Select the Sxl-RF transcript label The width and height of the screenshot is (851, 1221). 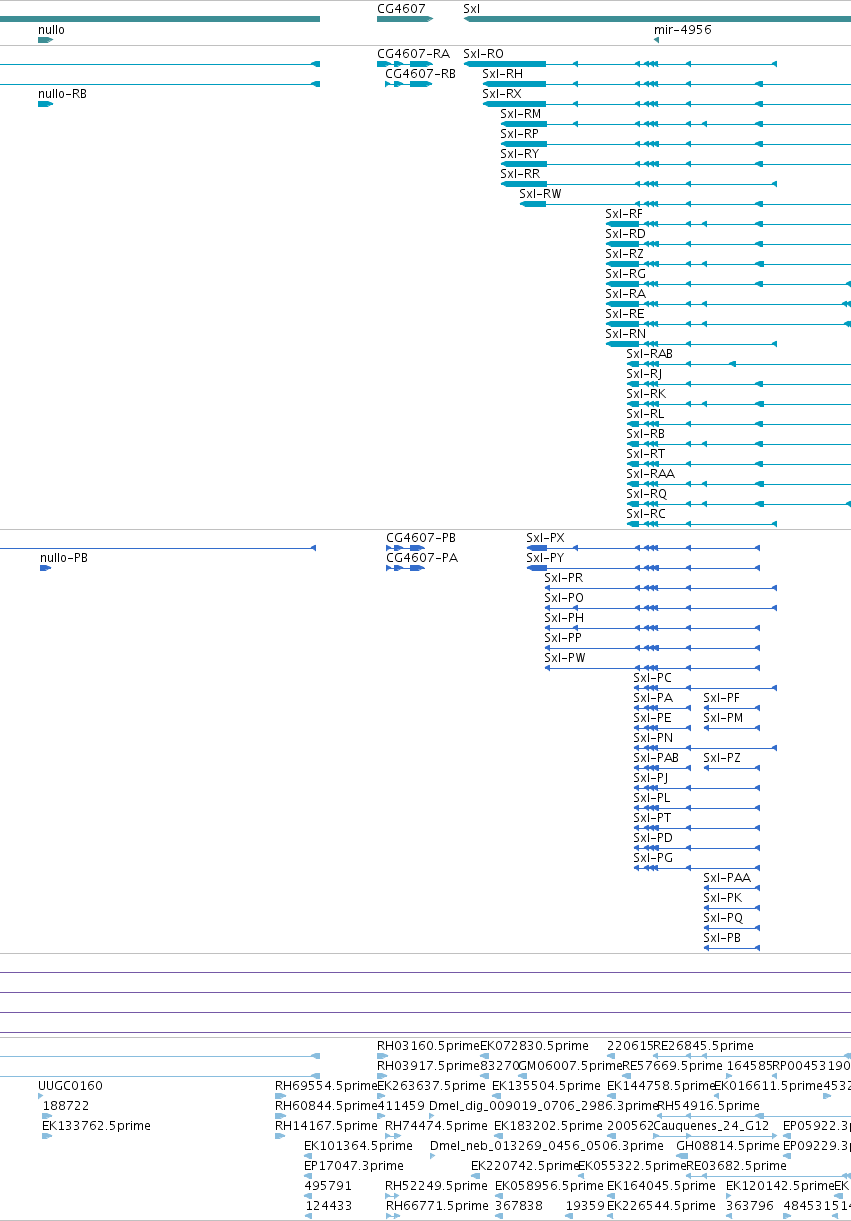(x=624, y=213)
